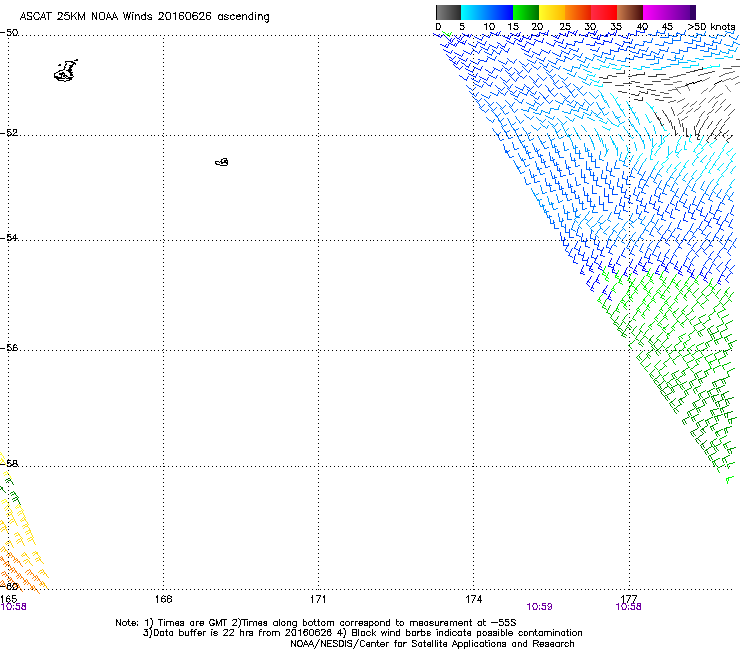Click the '40' tick label on the legend
The width and height of the screenshot is (740, 650).
coord(642,27)
